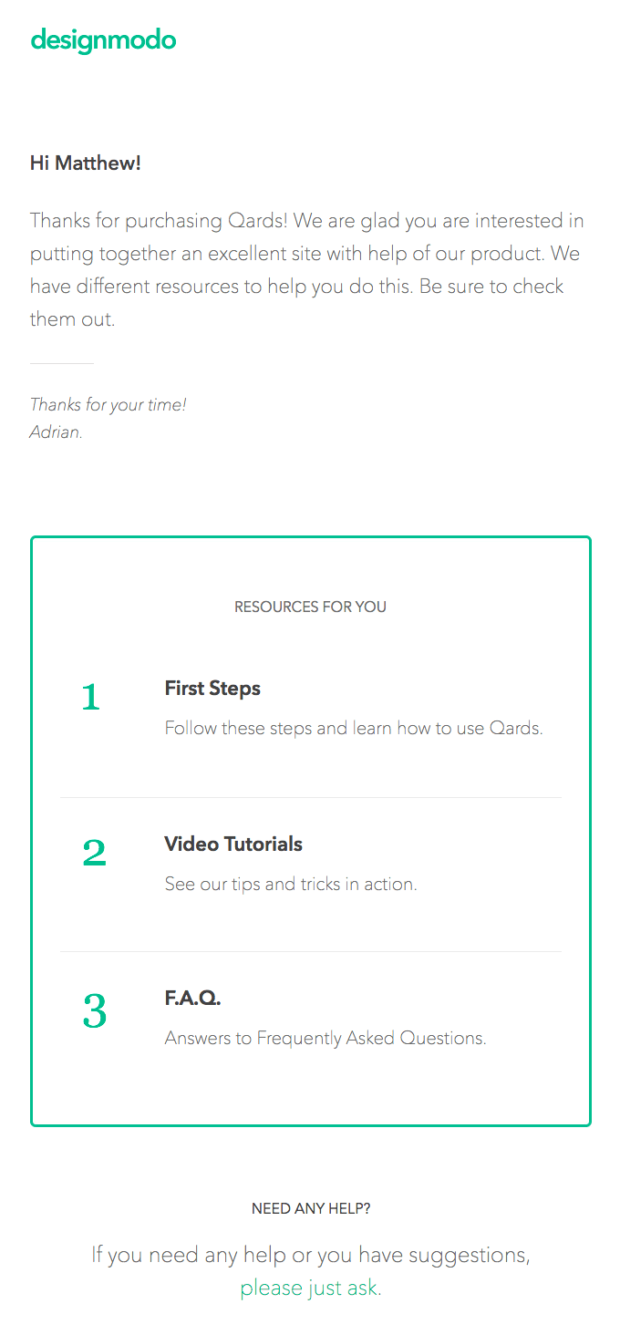Open the F.A.Q. resource
The height and width of the screenshot is (1332, 619).
(192, 998)
